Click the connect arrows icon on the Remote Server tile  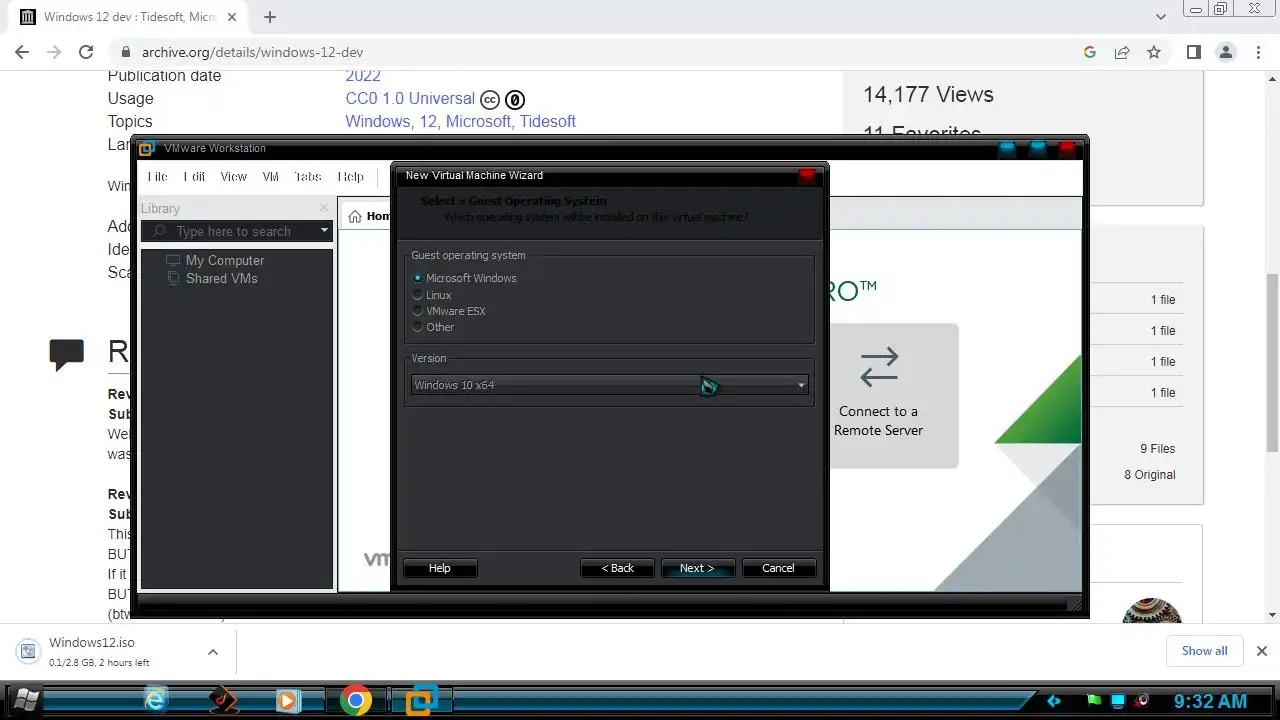[878, 367]
